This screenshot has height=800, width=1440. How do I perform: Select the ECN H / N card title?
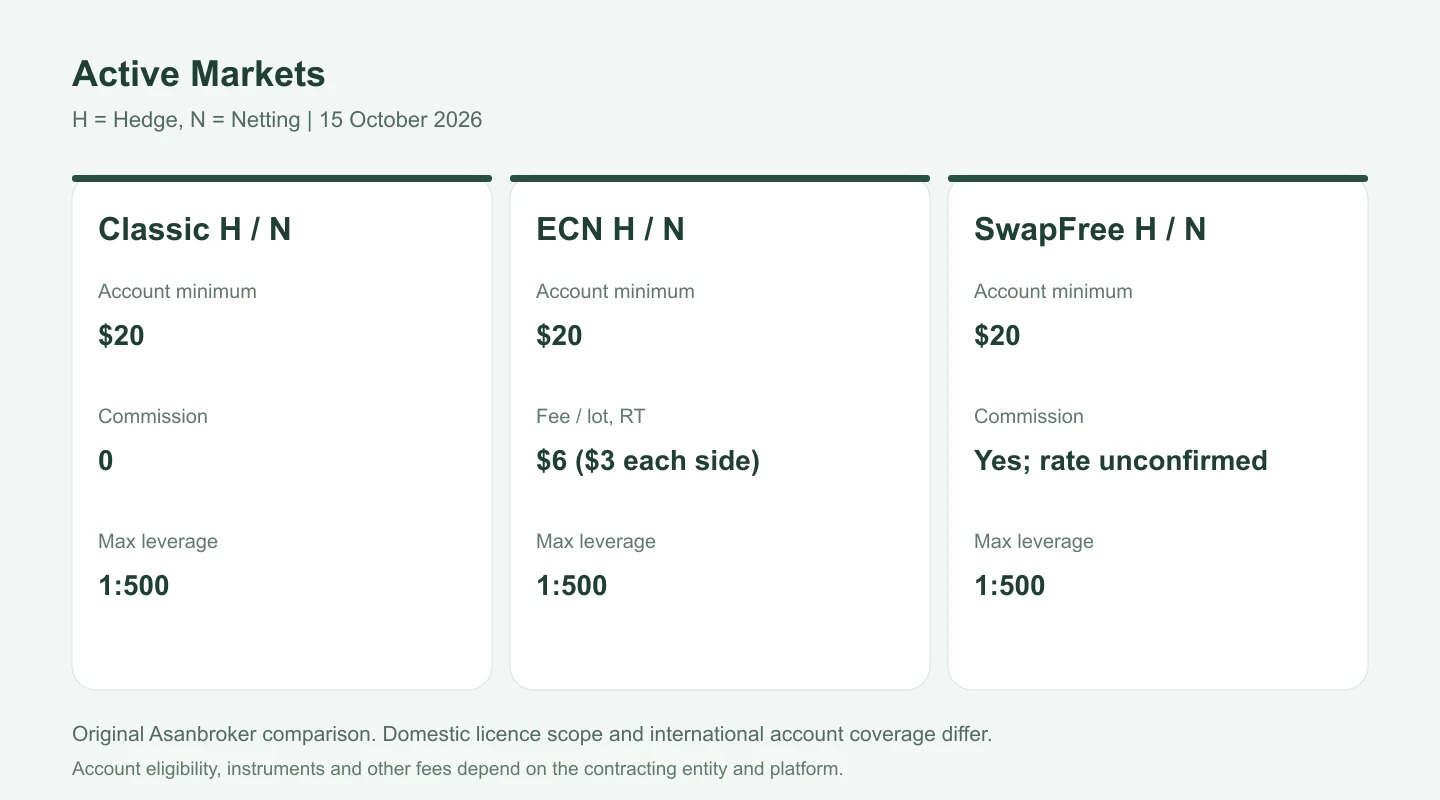[610, 229]
